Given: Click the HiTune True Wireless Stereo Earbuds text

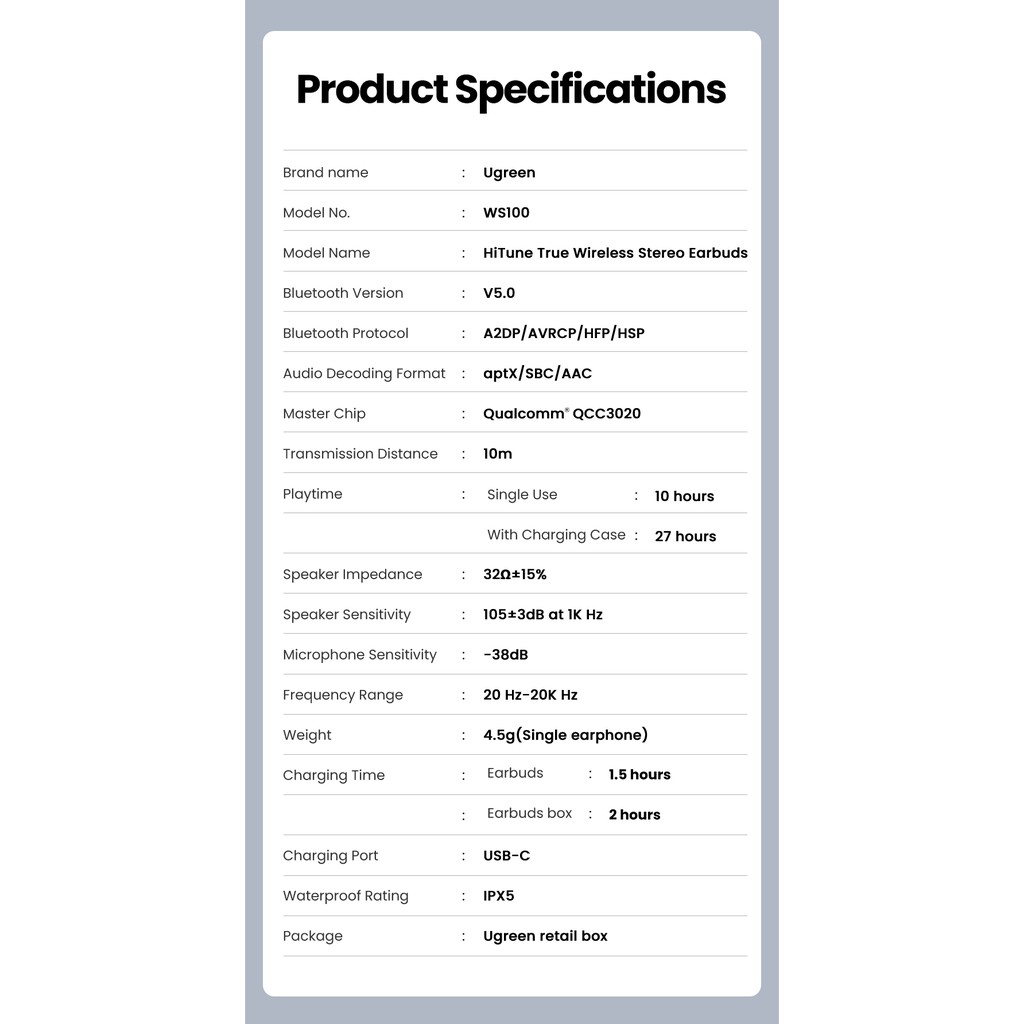Looking at the screenshot, I should pos(615,253).
